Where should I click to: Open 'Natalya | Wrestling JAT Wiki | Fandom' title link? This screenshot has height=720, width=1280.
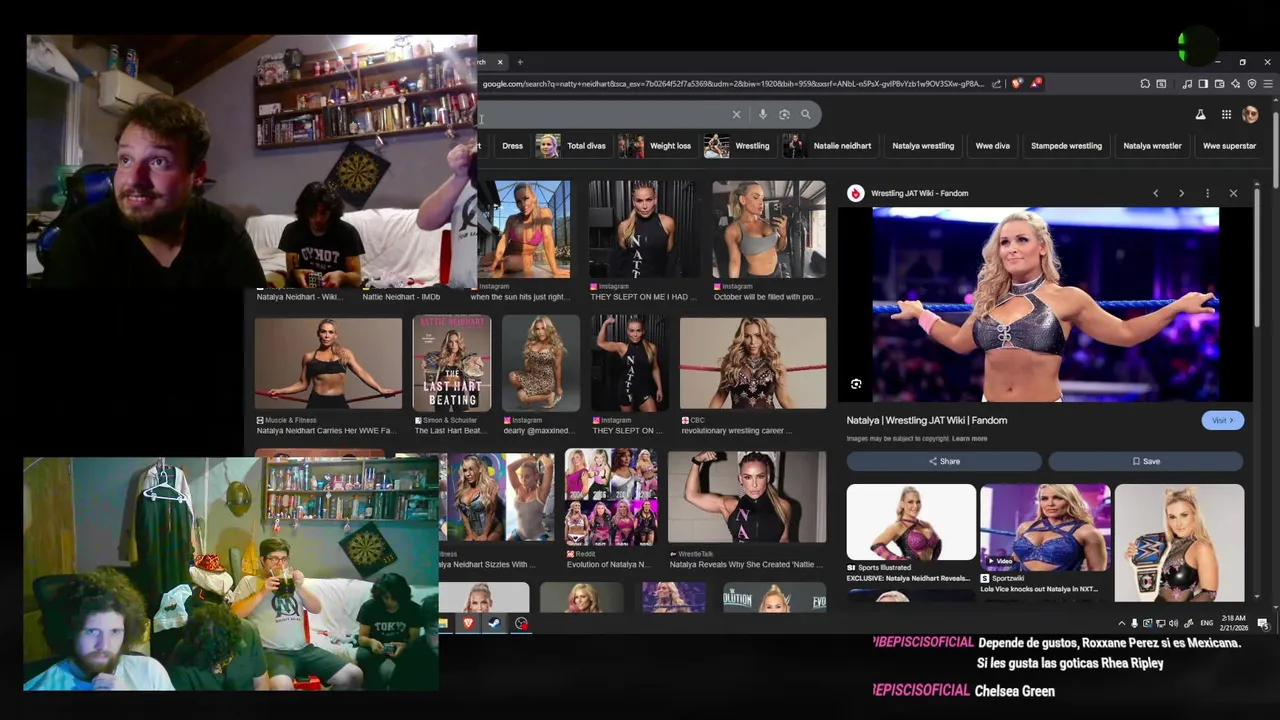point(927,421)
